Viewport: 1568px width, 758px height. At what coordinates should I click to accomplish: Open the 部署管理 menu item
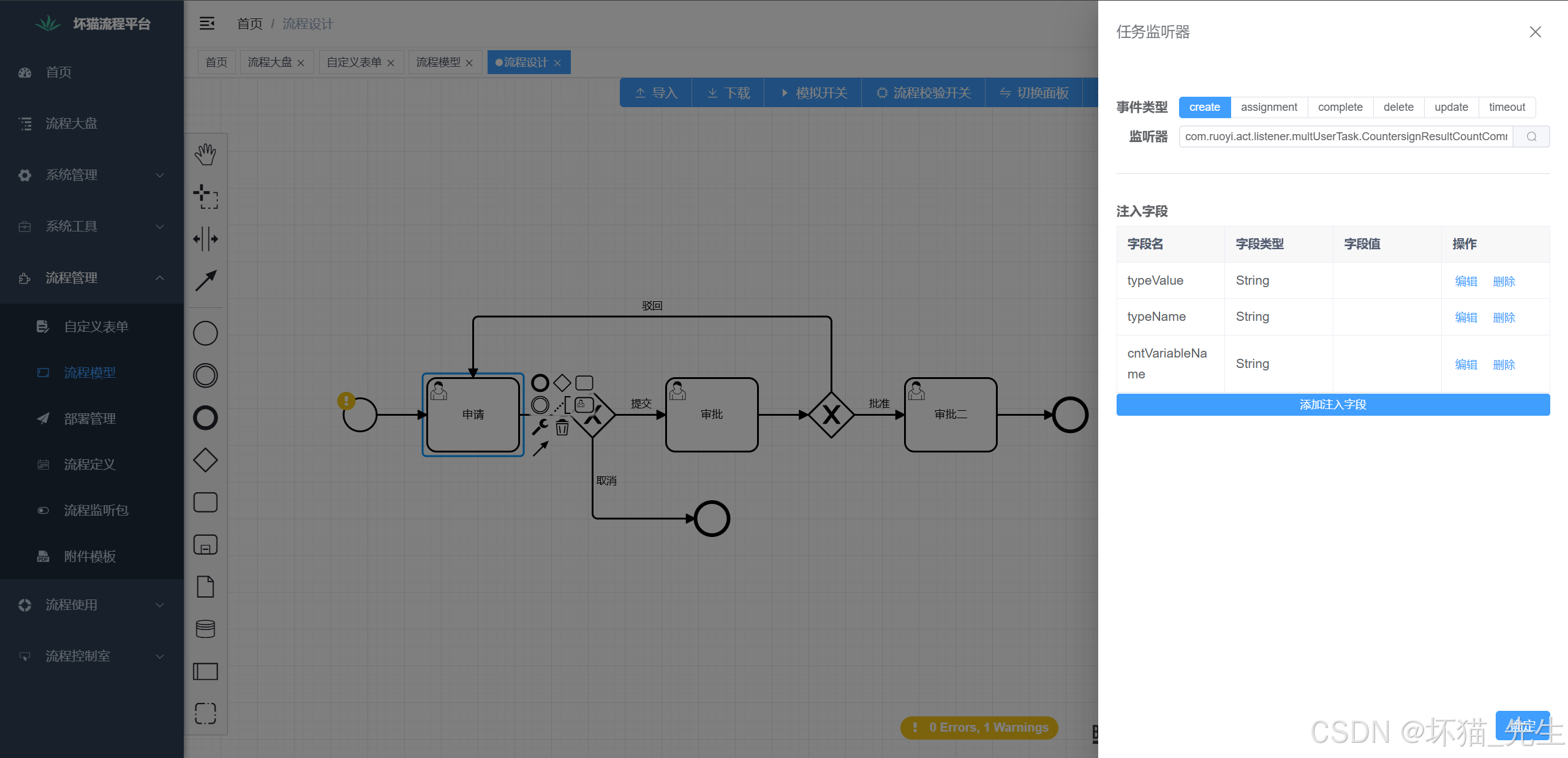pos(90,419)
